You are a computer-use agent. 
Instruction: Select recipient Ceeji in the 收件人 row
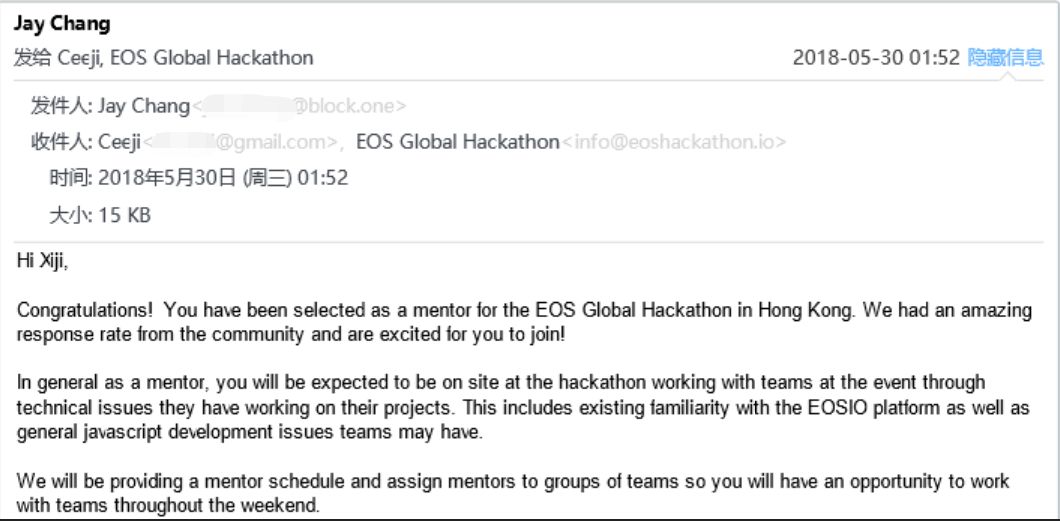(120, 142)
